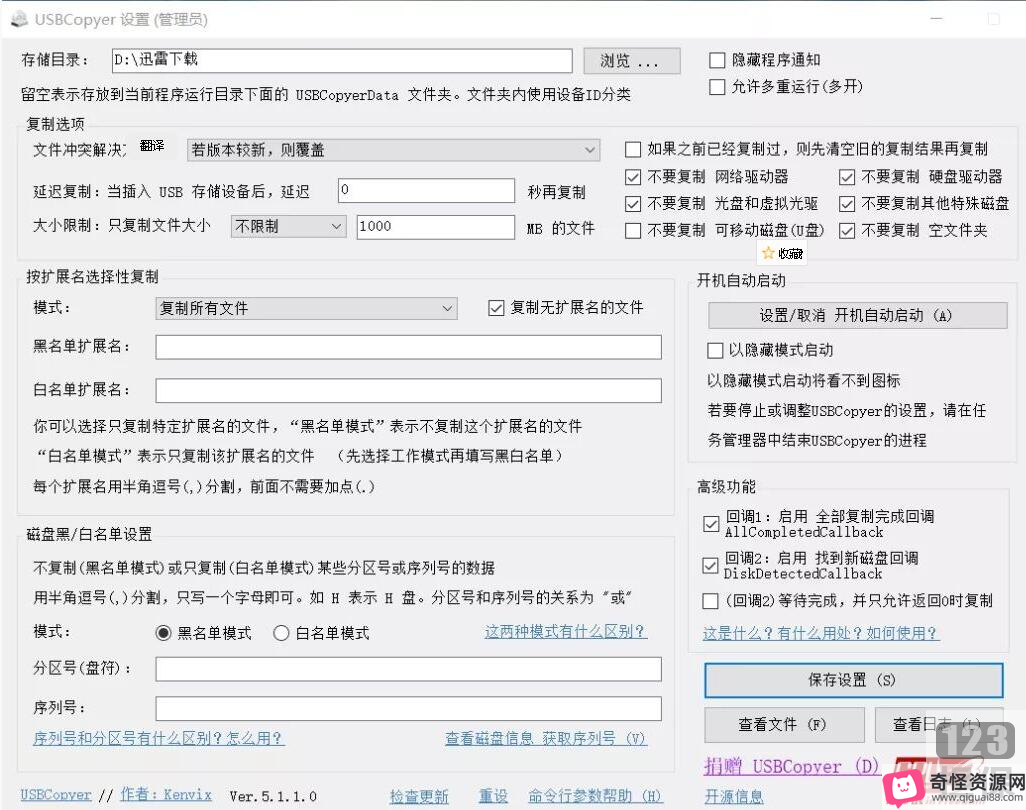Open 这两种模式有什么区别 link
This screenshot has height=810, width=1026.
565,632
